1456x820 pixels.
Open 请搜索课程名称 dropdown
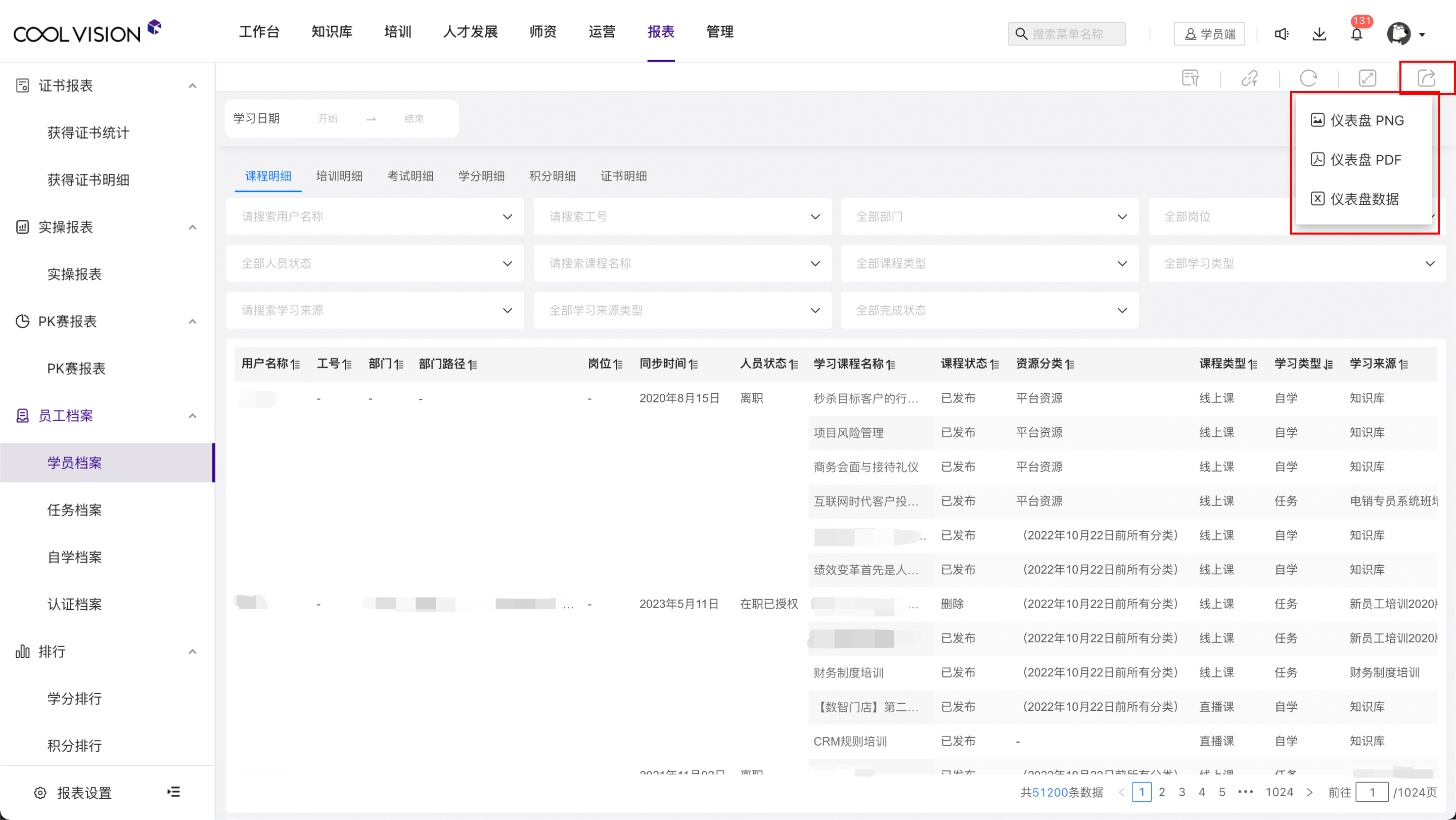(683, 263)
